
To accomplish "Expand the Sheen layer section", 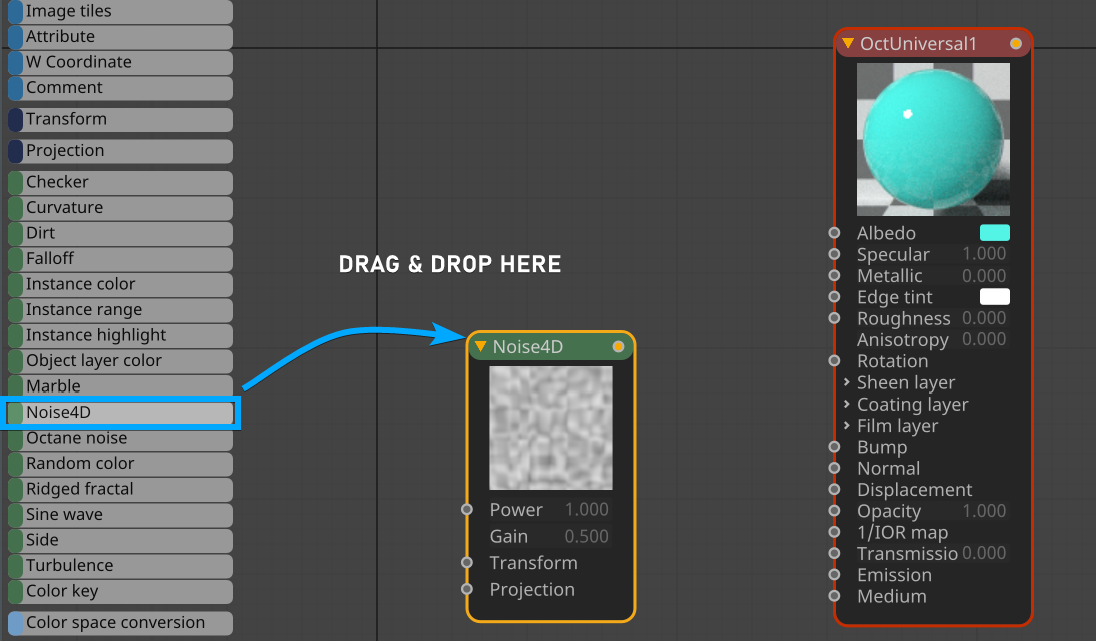I will (x=847, y=383).
